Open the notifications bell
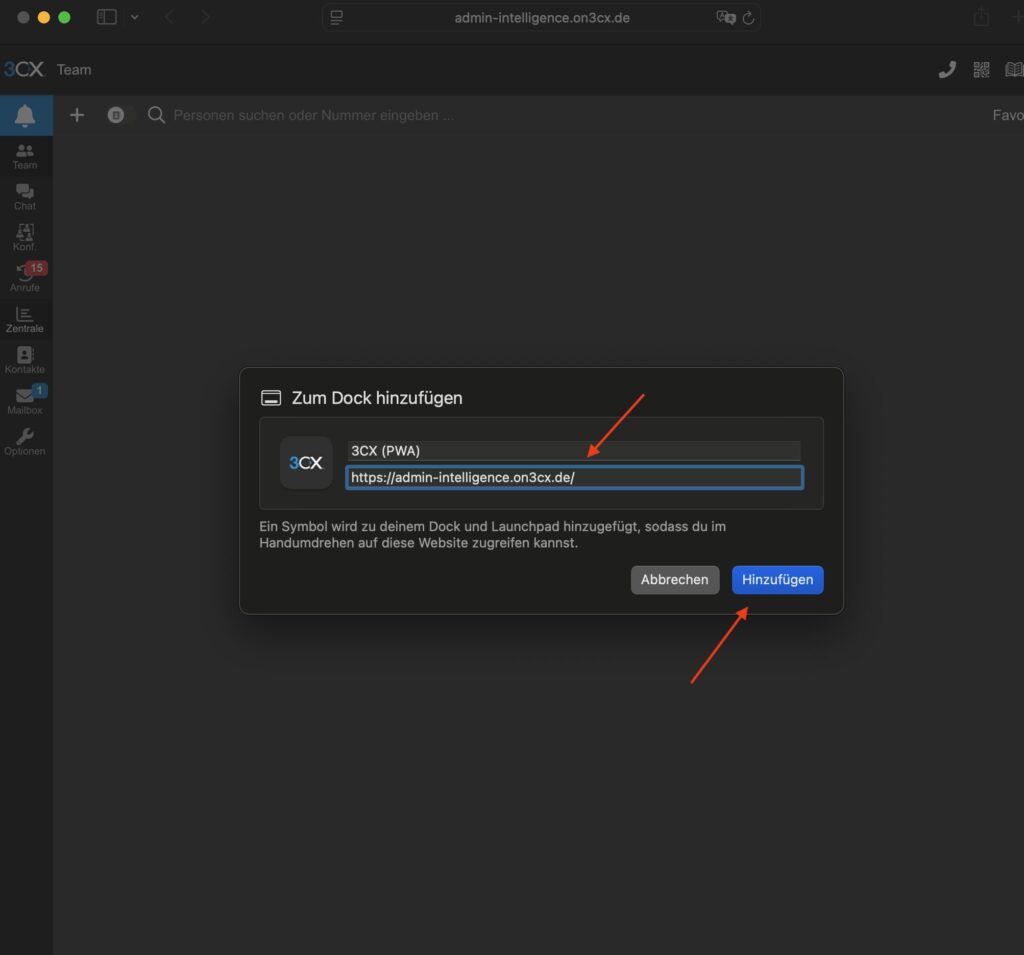Image resolution: width=1024 pixels, height=955 pixels. click(25, 116)
